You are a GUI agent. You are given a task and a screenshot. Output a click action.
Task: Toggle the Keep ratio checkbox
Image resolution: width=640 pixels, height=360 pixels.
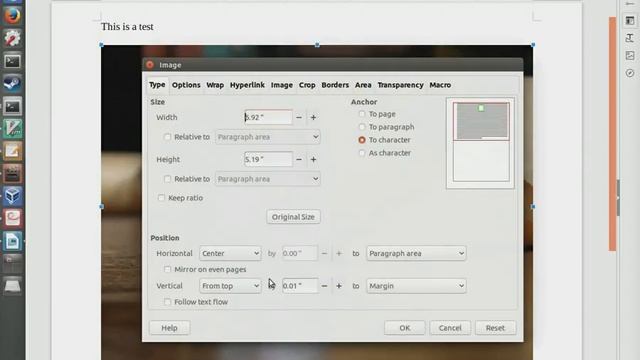point(162,198)
